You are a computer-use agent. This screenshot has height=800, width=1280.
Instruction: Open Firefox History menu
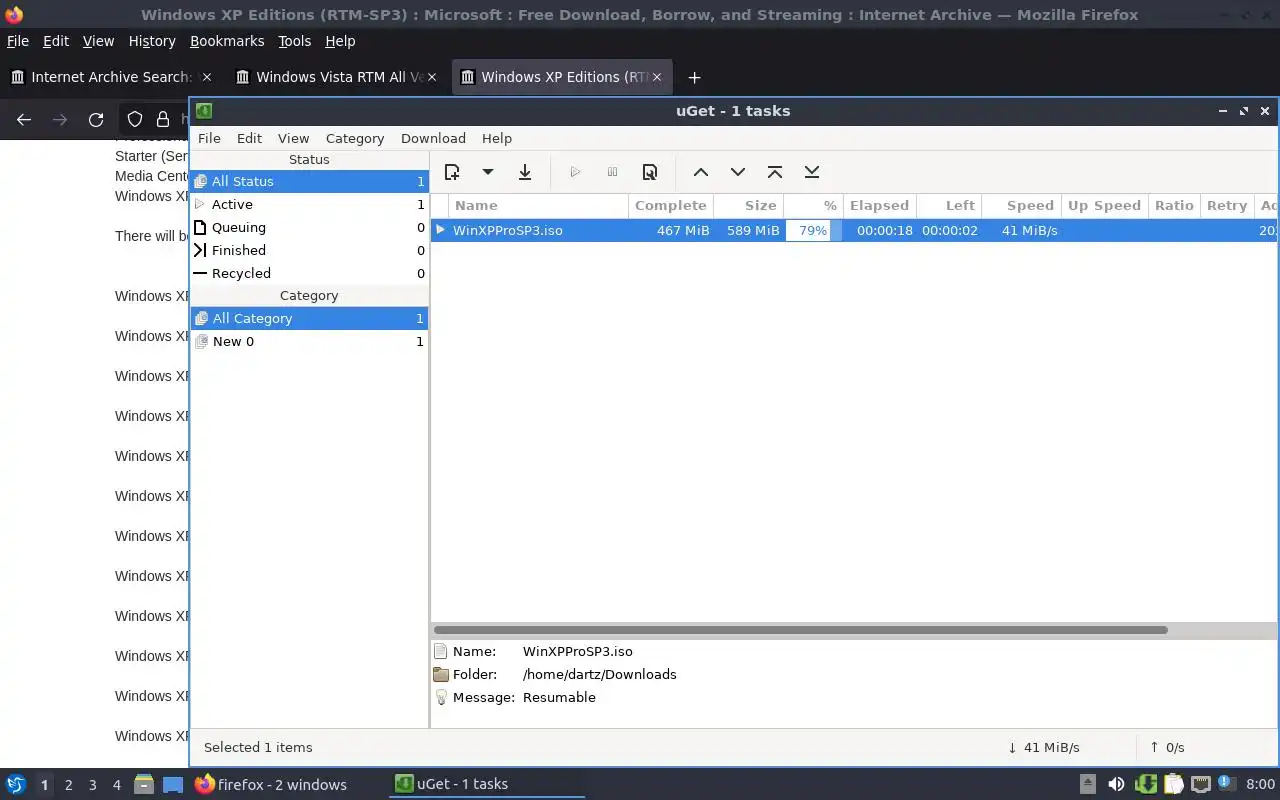(152, 41)
